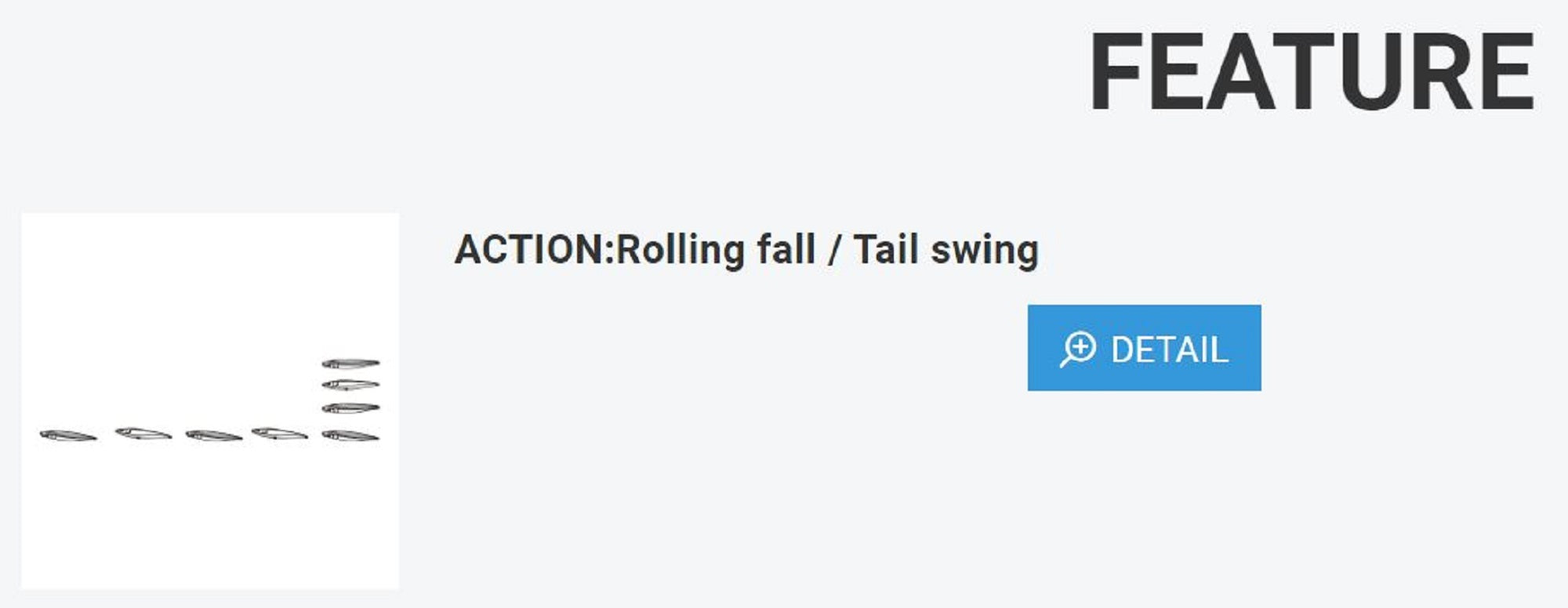Open details via the DETAIL label text
This screenshot has height=608, width=1568.
coord(1169,349)
